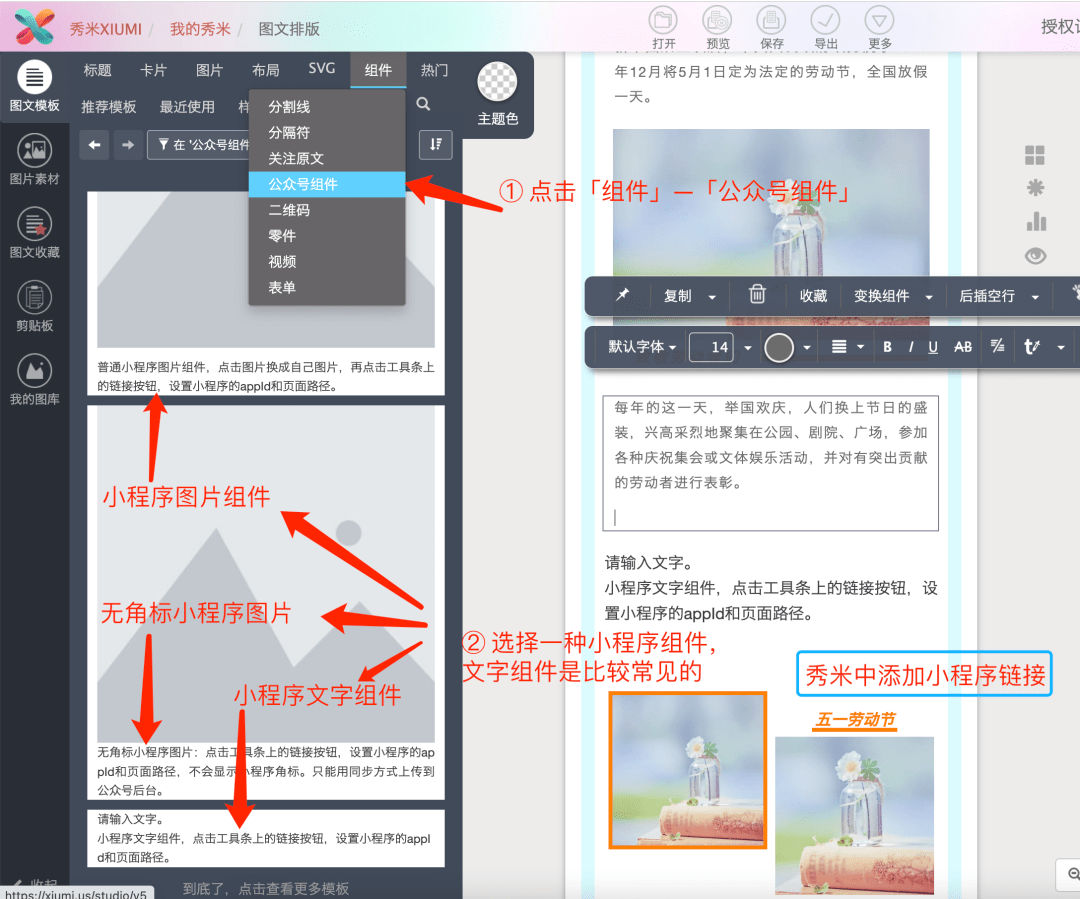Click the asterisk icon on right side
This screenshot has width=1080, height=899.
coord(1035,188)
